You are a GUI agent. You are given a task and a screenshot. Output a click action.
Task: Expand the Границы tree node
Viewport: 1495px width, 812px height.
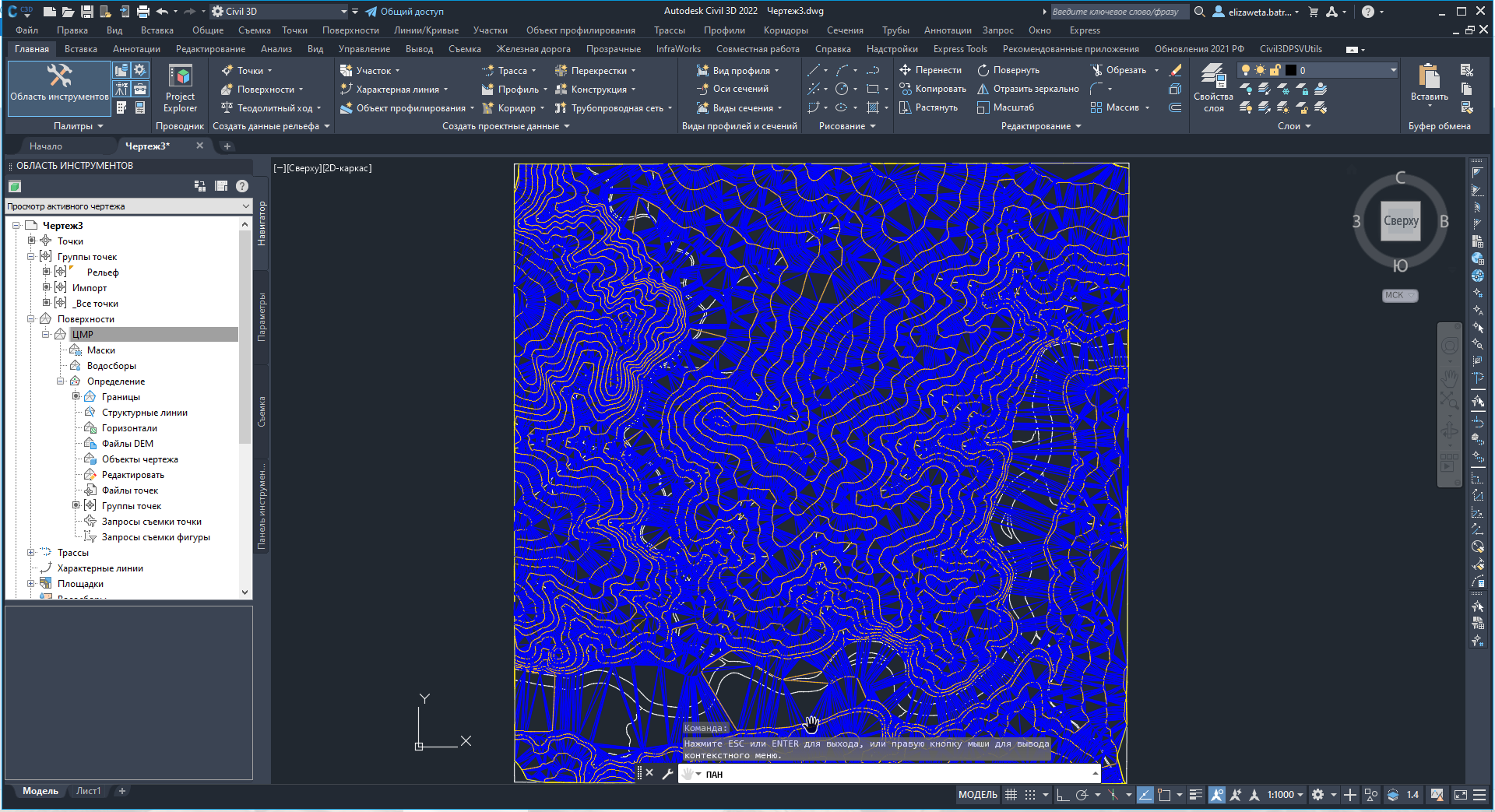tap(76, 397)
